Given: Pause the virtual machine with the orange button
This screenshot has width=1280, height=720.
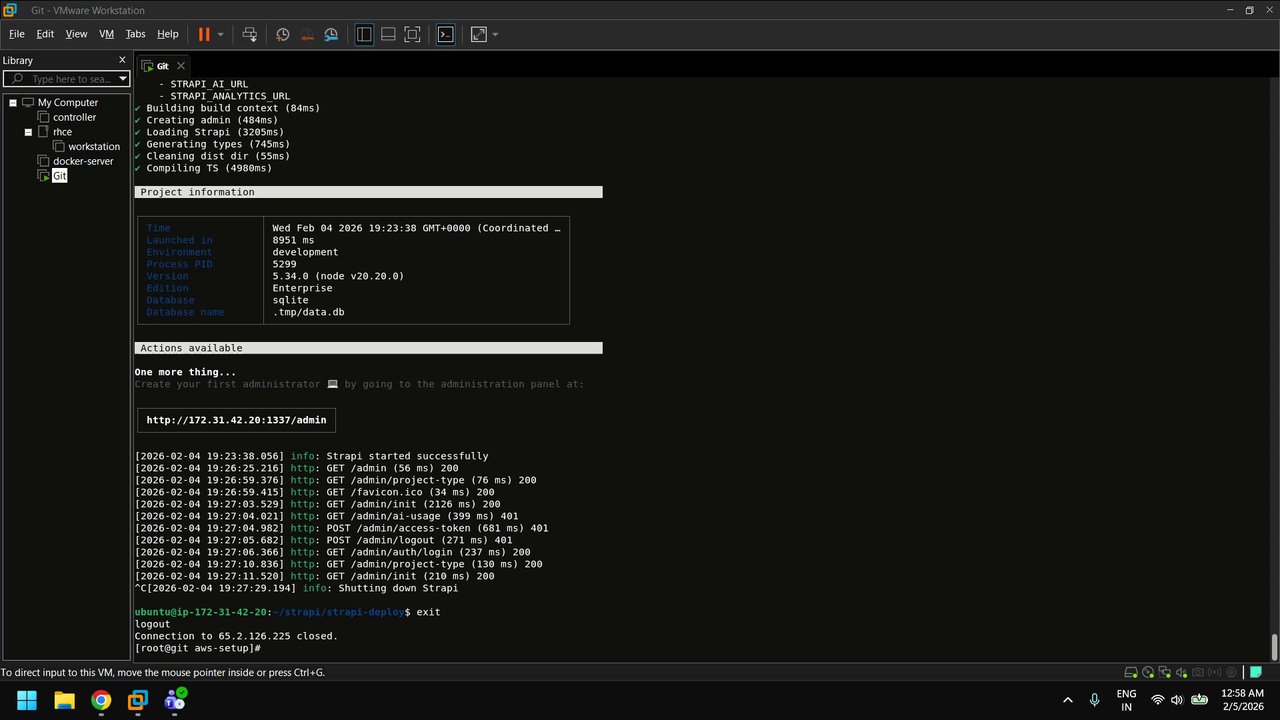Looking at the screenshot, I should pyautogui.click(x=204, y=34).
